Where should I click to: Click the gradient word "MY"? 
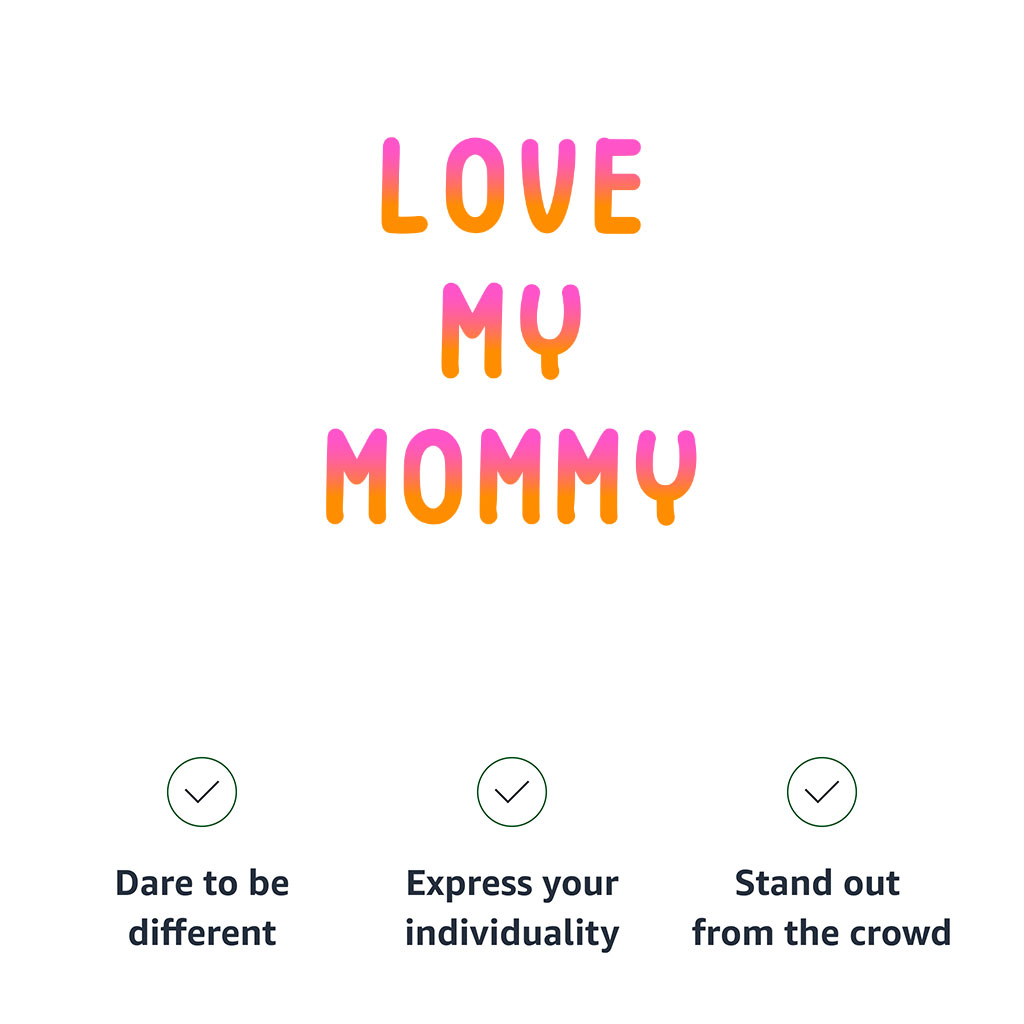point(511,331)
